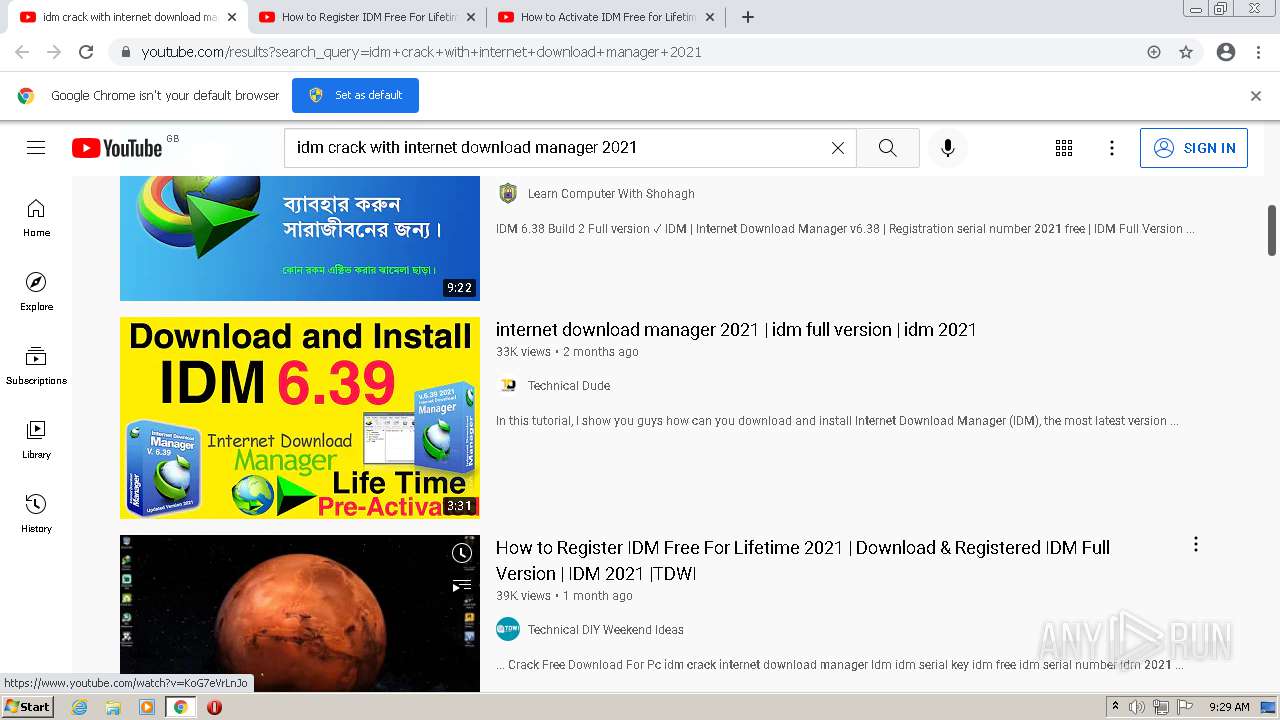Open the IDM 6.39 Download and Install thumbnail

click(x=300, y=418)
